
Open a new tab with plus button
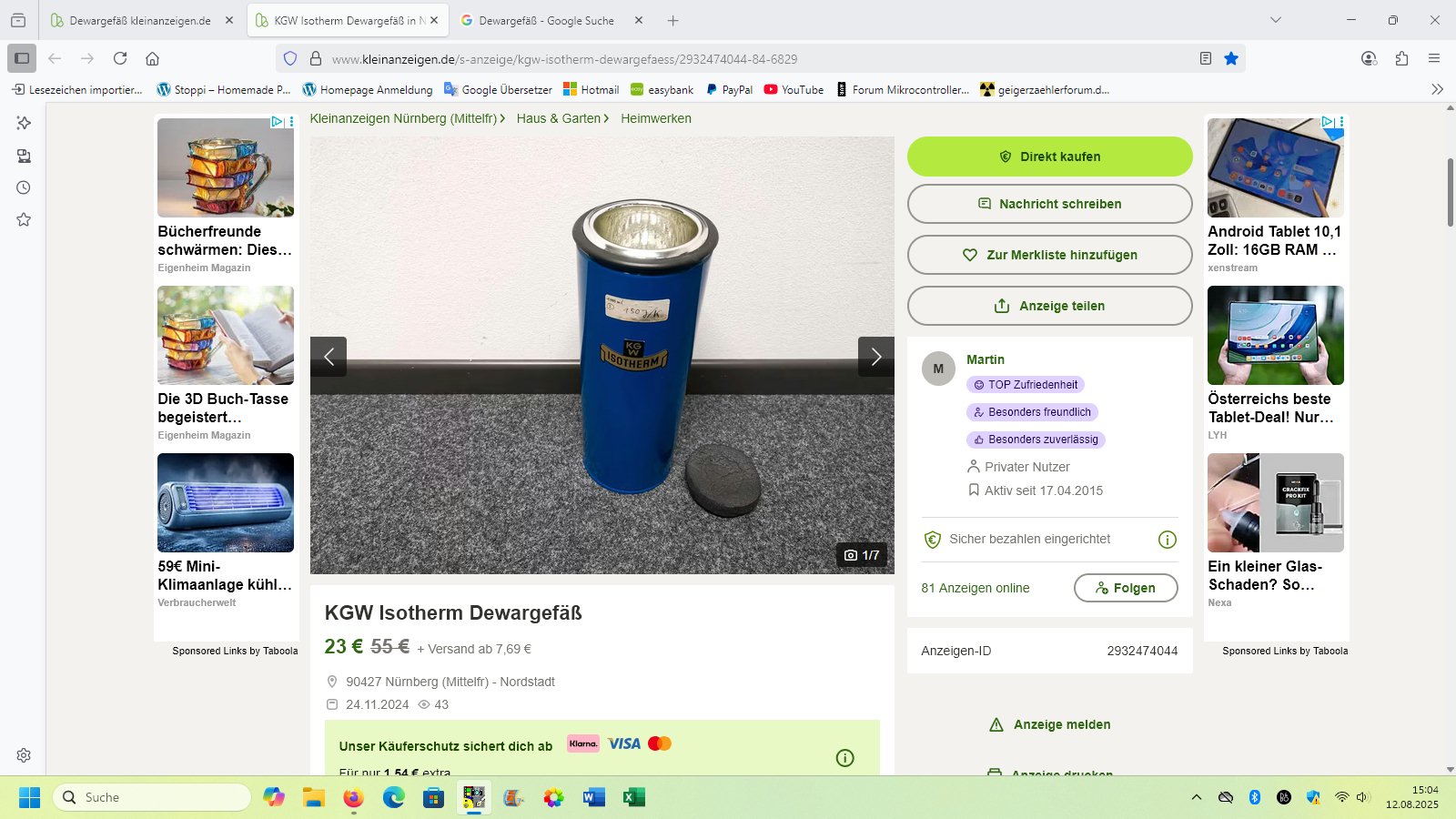[x=672, y=20]
